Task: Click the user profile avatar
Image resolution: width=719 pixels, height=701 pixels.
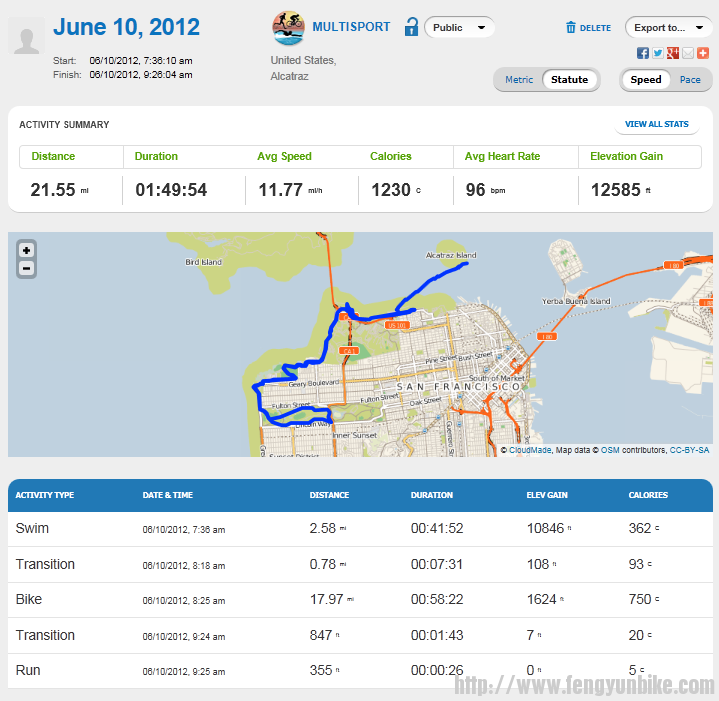Action: click(28, 37)
